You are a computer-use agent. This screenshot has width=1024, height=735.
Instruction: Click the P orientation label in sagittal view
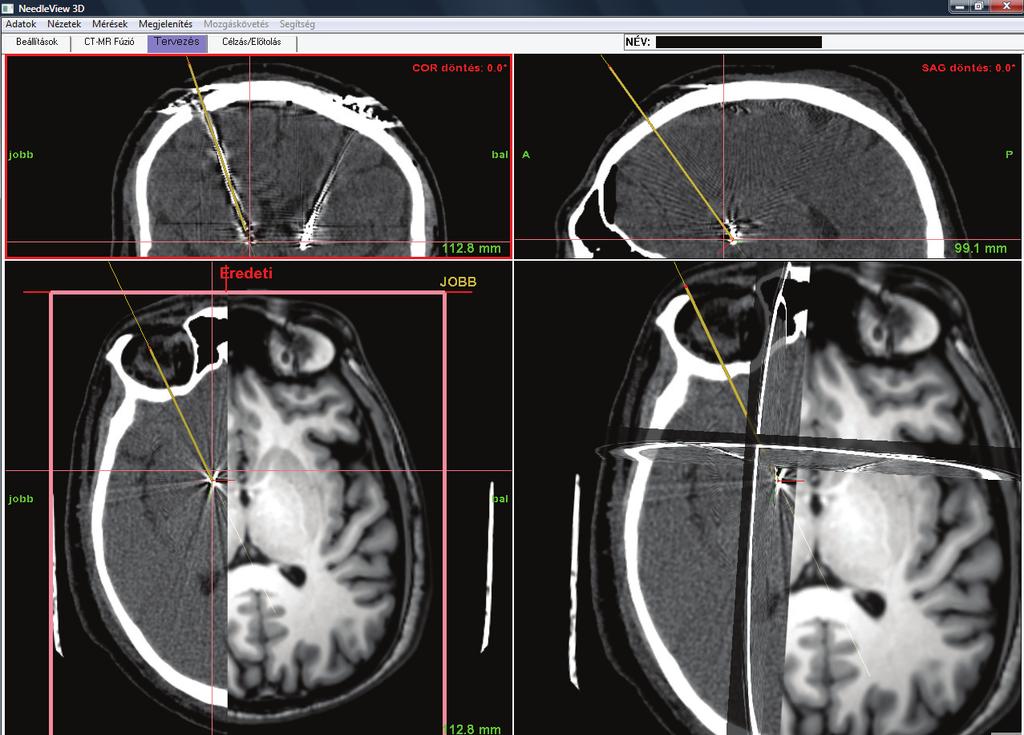pos(1009,155)
